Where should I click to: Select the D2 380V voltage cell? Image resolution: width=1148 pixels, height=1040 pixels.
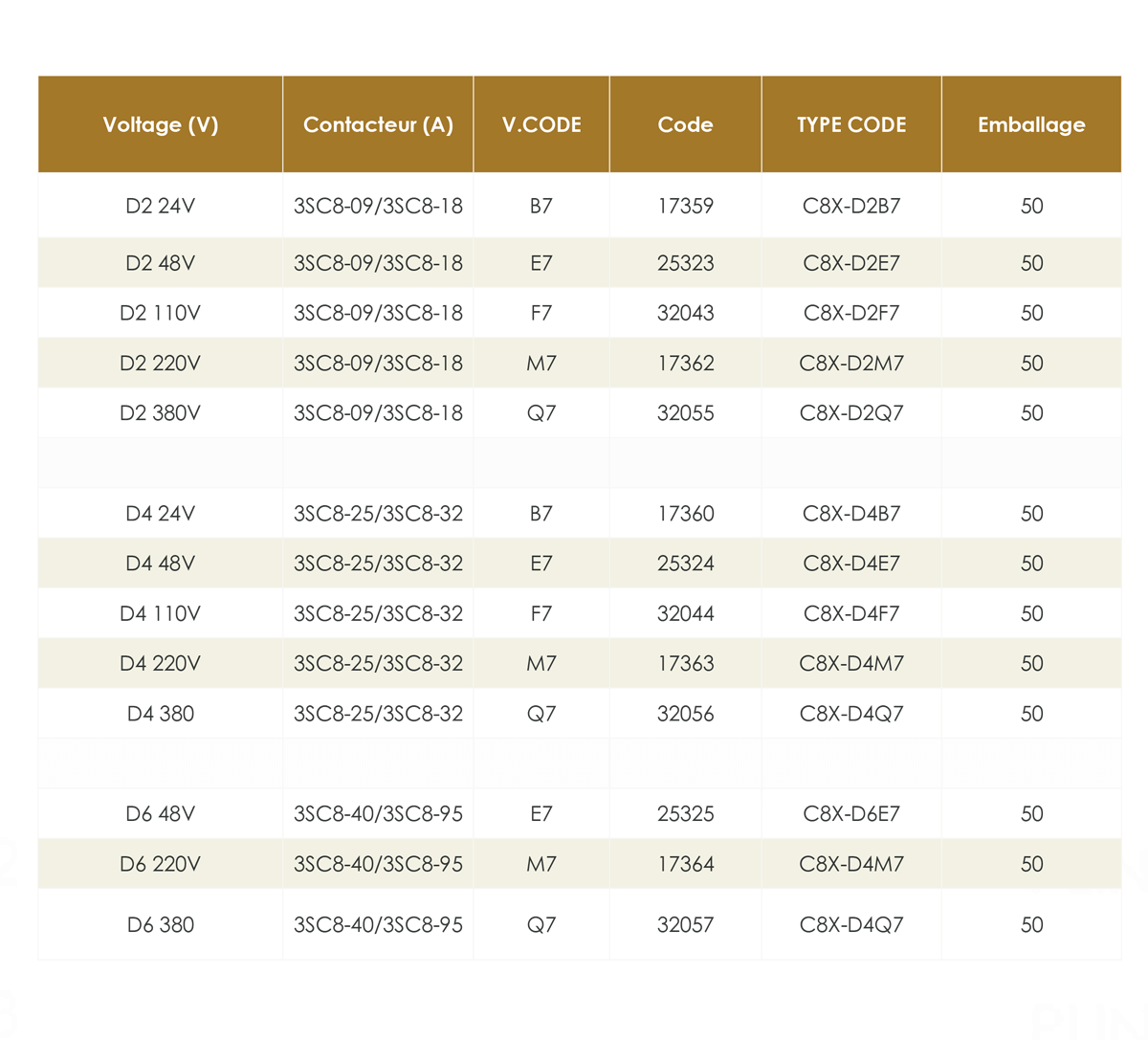pos(161,413)
